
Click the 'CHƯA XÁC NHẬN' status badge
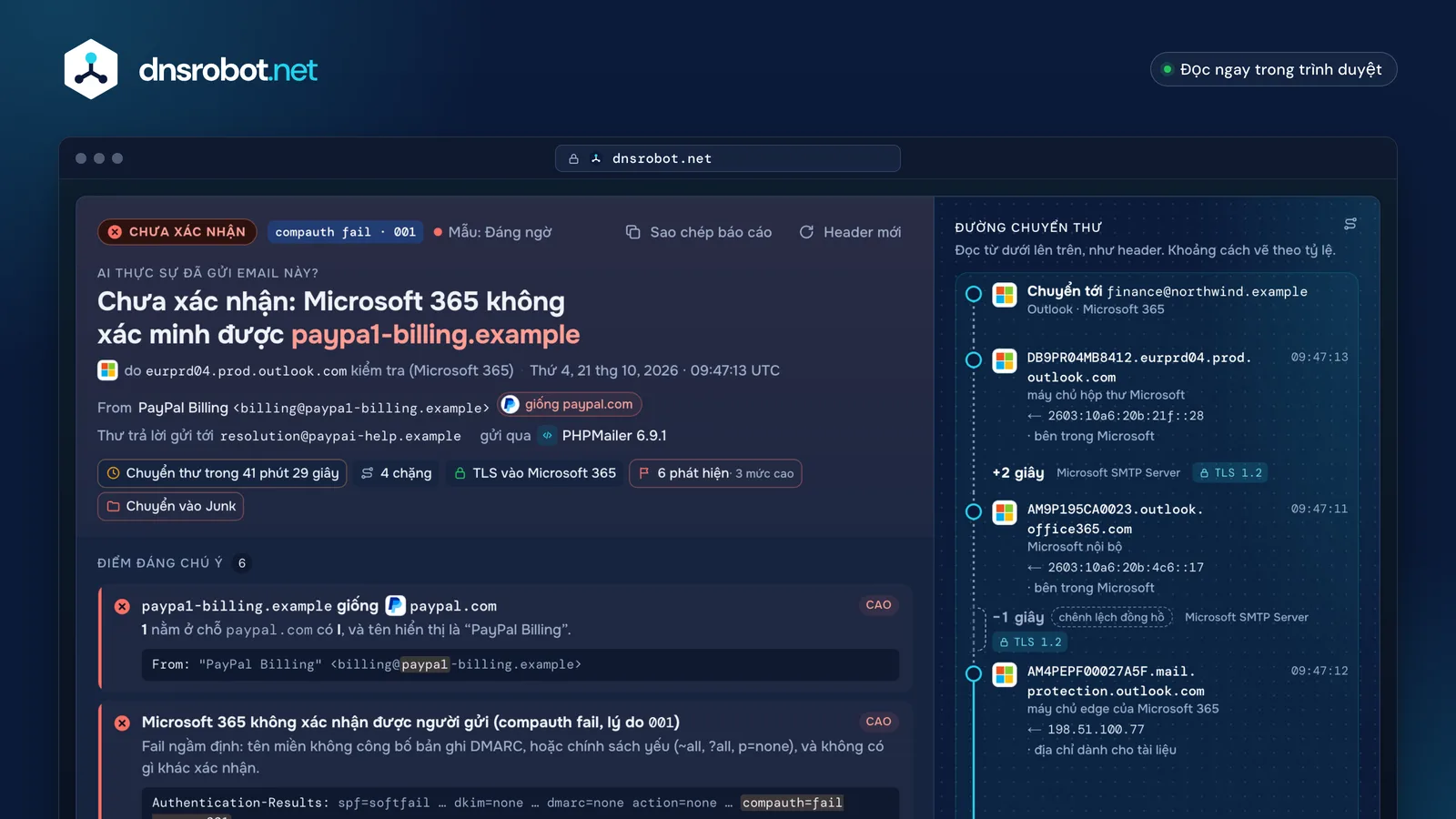tap(177, 232)
